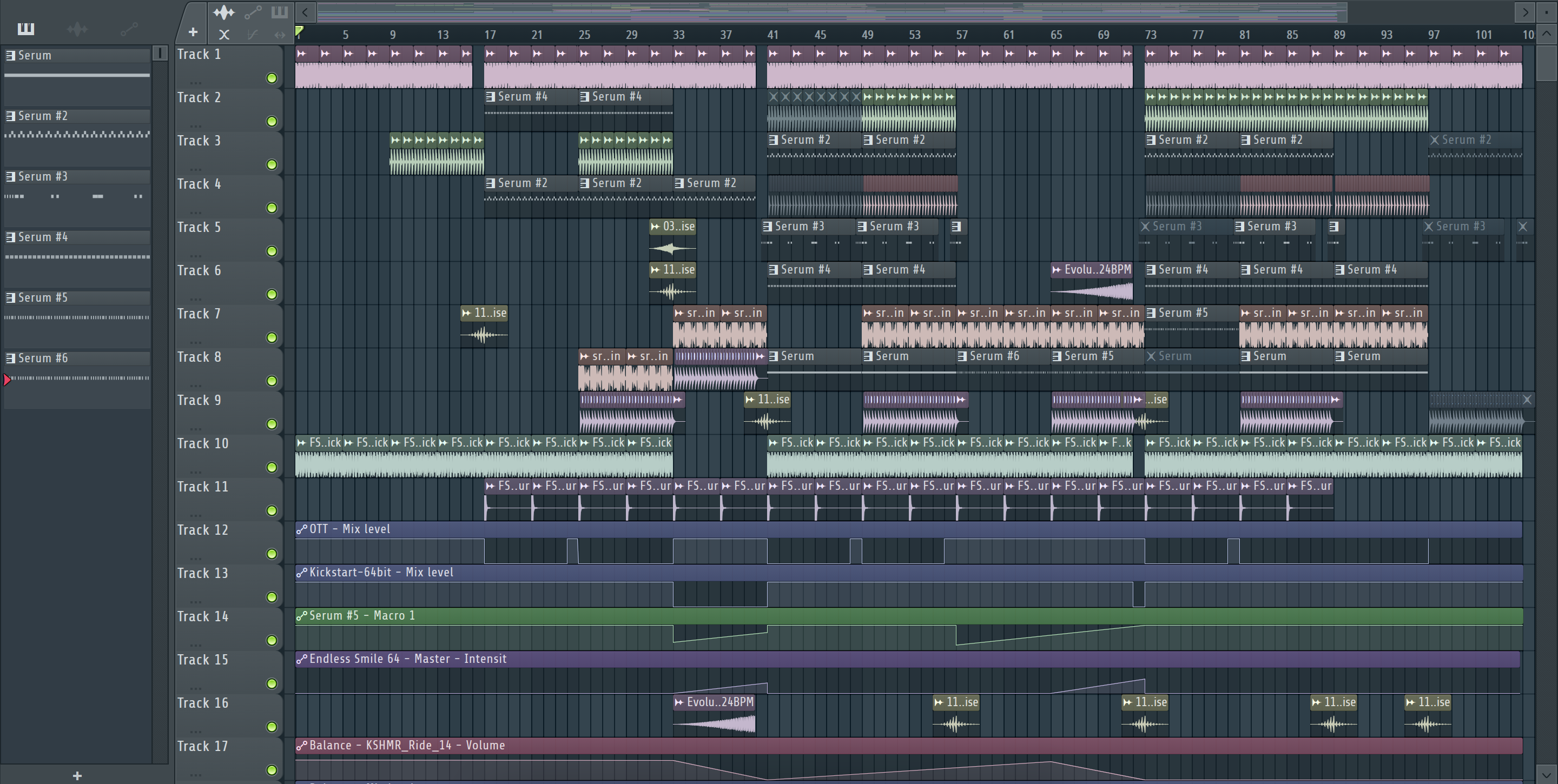Open menu of Evolu..24BPM clip on Track 16
Screen dimensions: 1558x784
679,702
